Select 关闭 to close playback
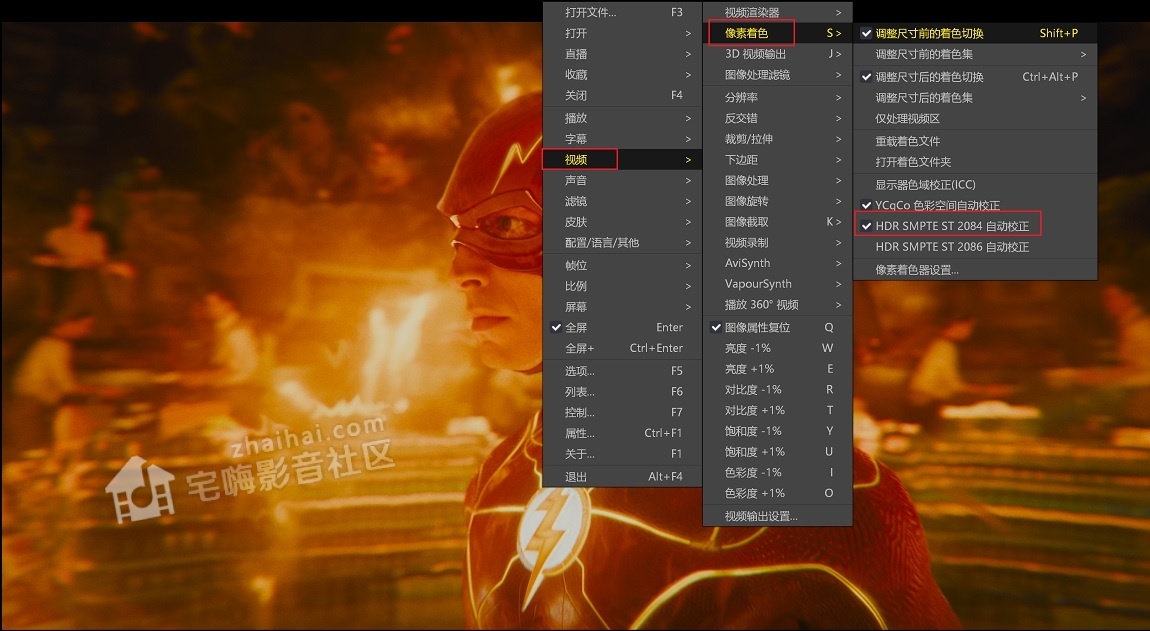This screenshot has height=631, width=1150. click(x=623, y=95)
